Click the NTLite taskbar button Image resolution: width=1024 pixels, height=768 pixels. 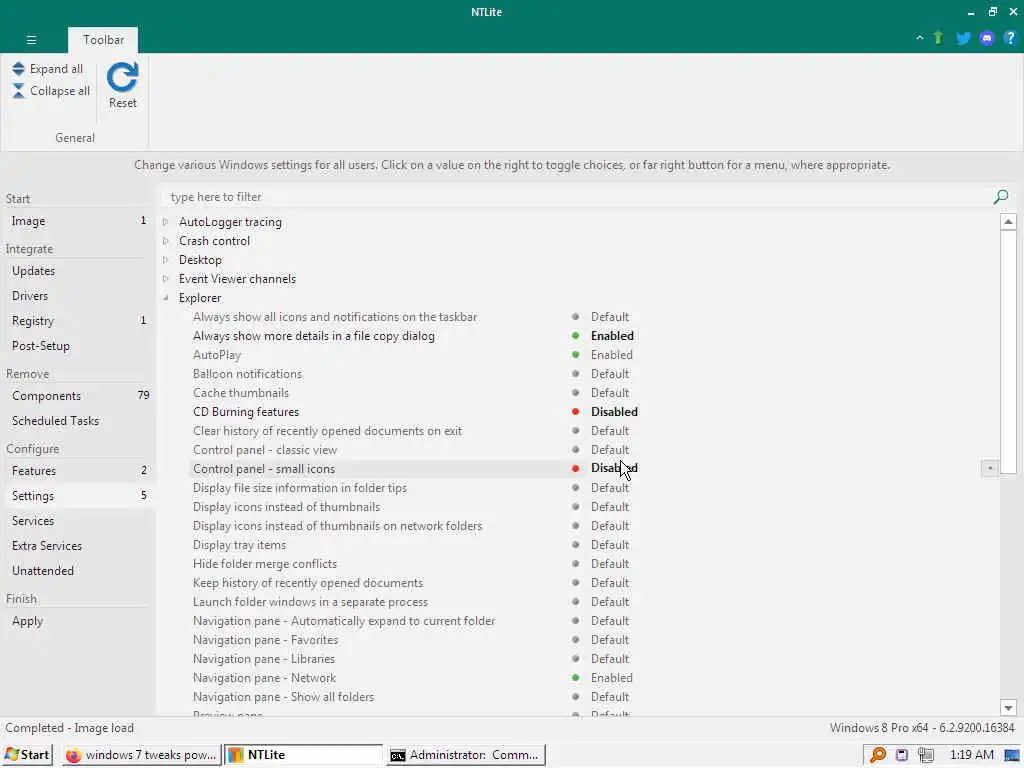coord(304,755)
